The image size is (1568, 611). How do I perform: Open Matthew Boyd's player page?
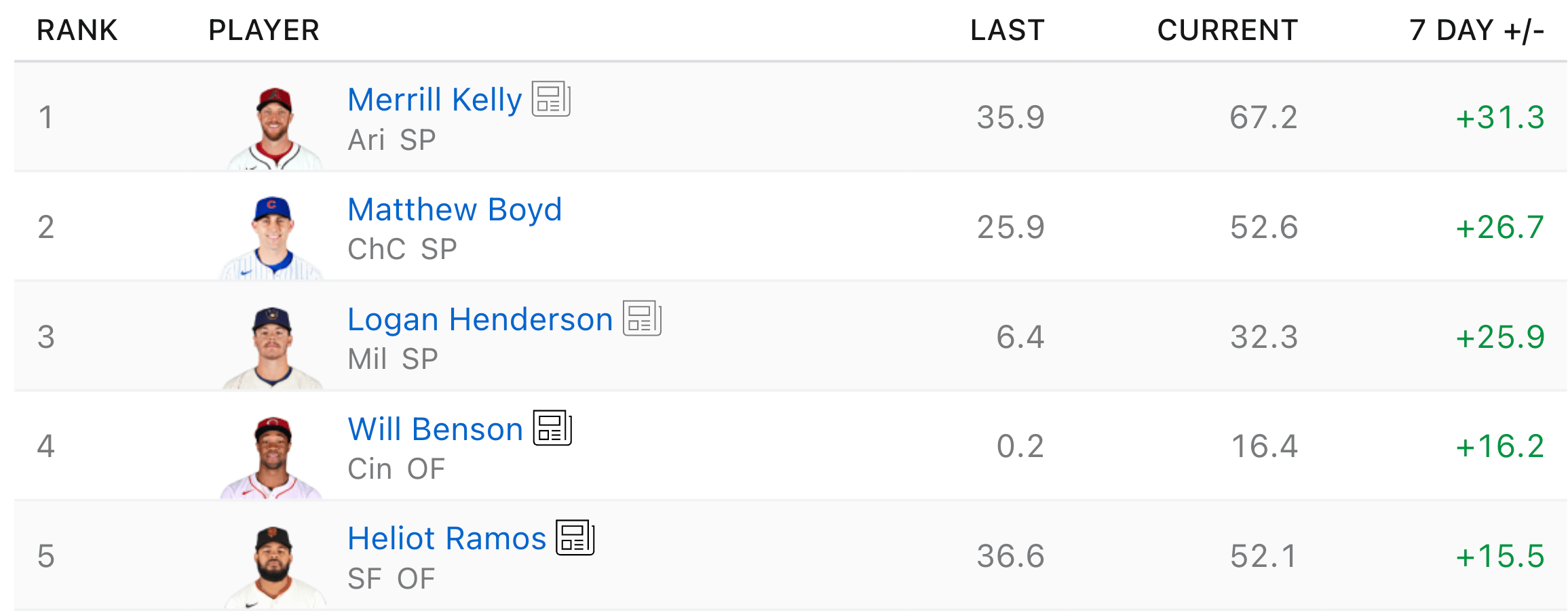455,210
